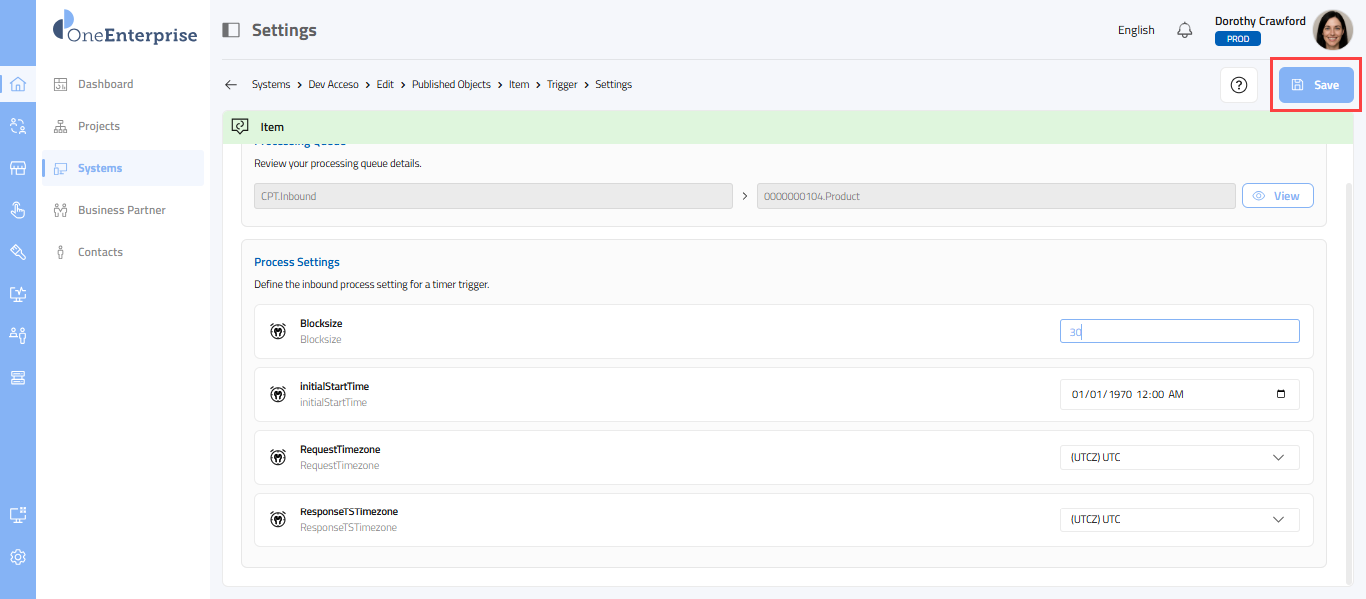Click the View button beside queue
The height and width of the screenshot is (599, 1366).
pos(1277,196)
